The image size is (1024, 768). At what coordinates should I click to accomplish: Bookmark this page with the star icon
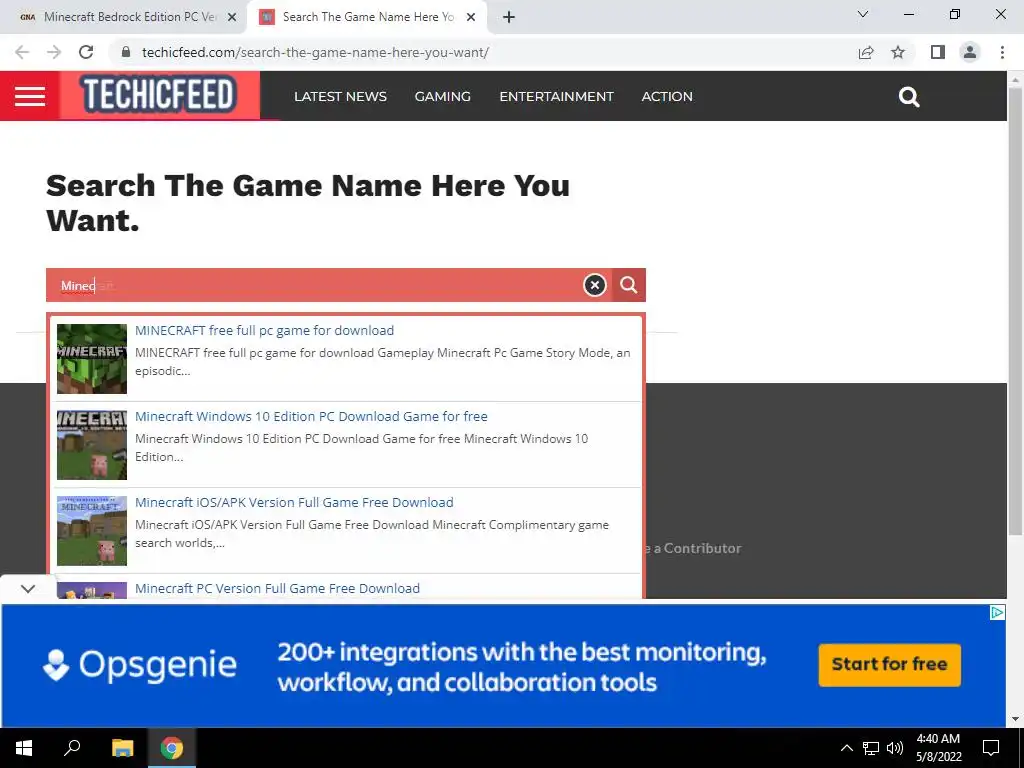pos(898,52)
